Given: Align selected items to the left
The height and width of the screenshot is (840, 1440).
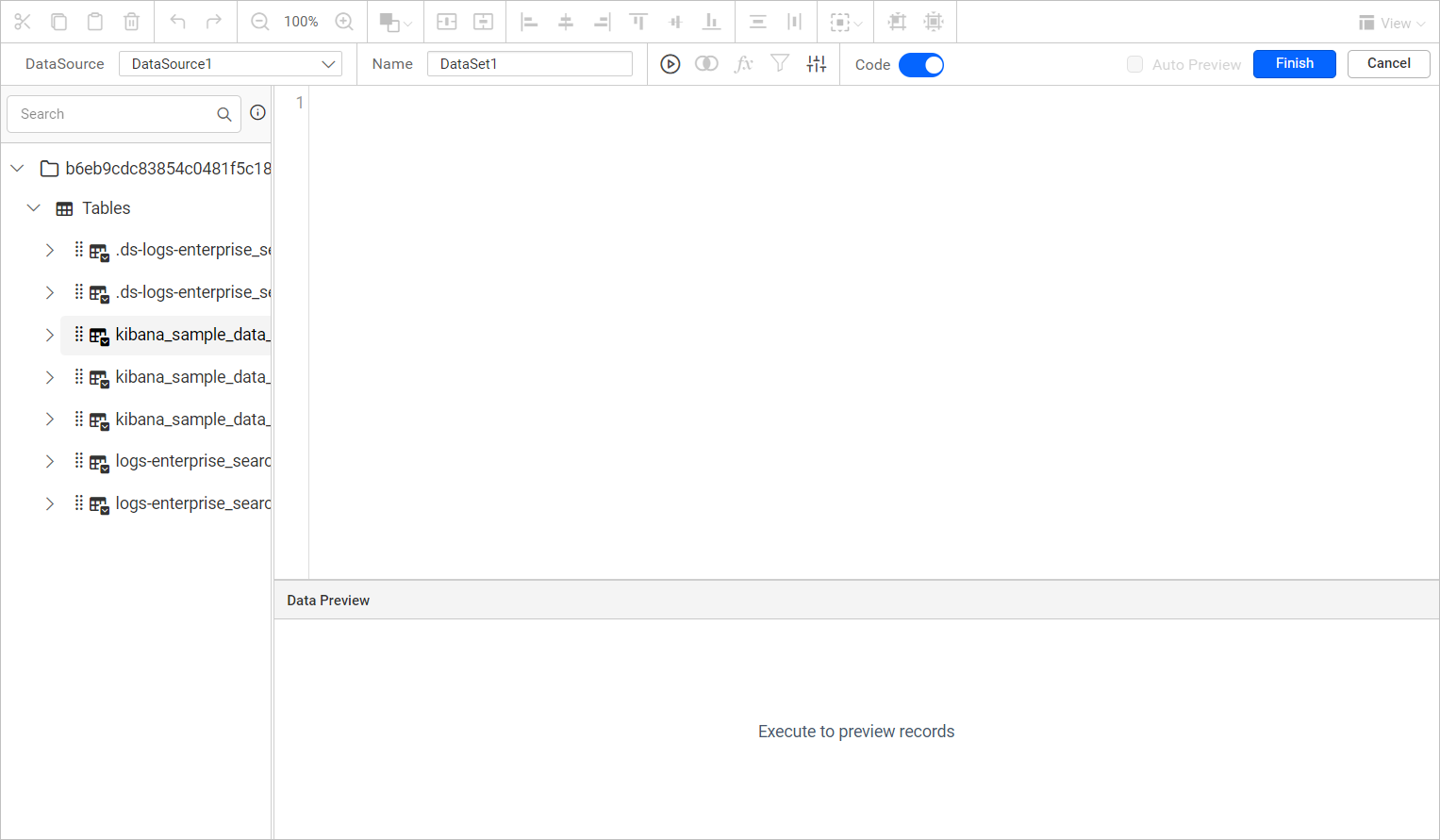Looking at the screenshot, I should tap(529, 22).
